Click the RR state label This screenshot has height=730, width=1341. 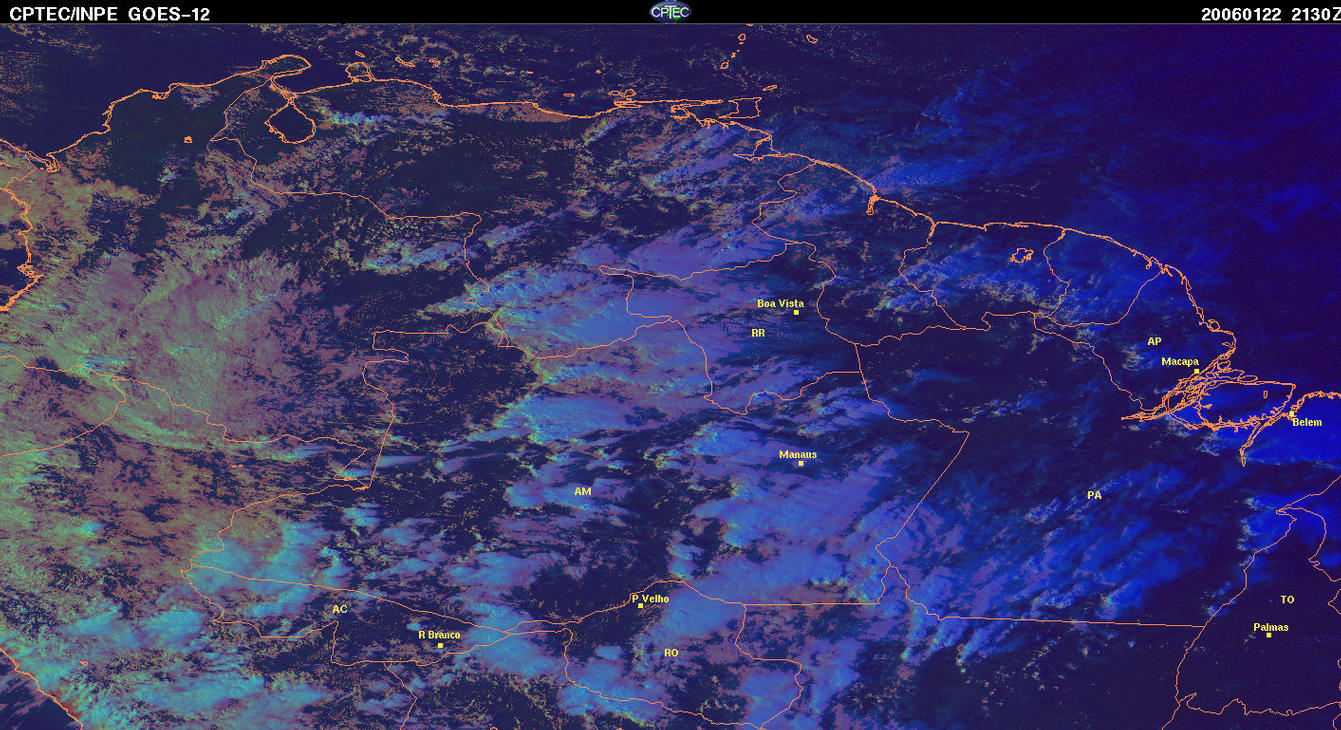coord(758,332)
